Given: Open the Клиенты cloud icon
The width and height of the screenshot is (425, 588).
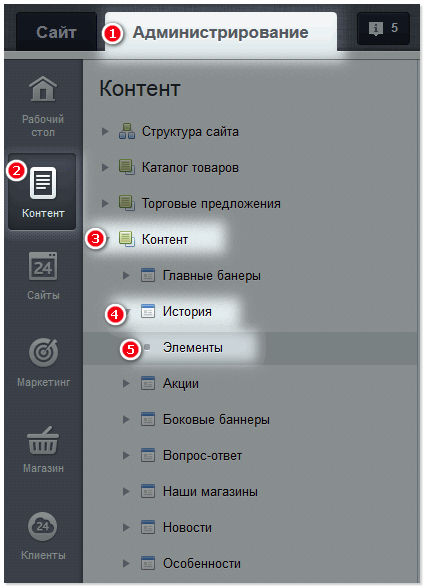Looking at the screenshot, I should pos(43,526).
